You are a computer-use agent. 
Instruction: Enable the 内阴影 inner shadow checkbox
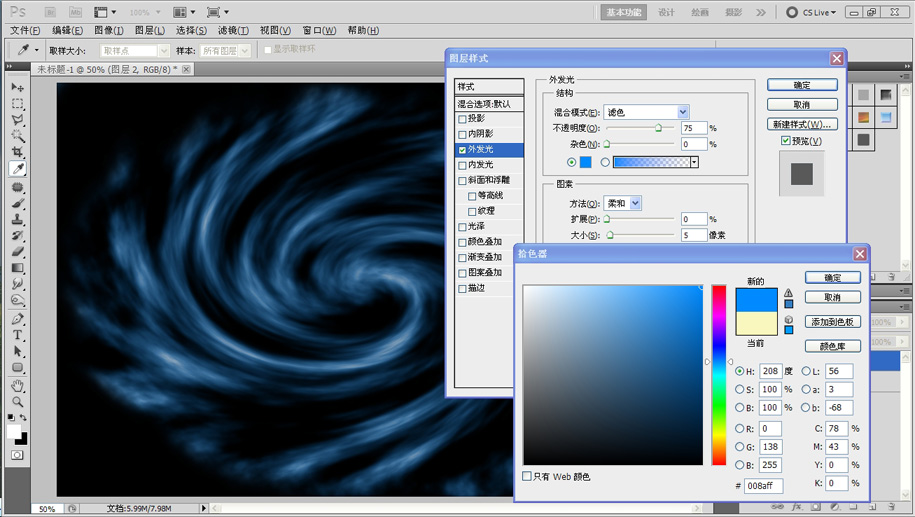(462, 135)
